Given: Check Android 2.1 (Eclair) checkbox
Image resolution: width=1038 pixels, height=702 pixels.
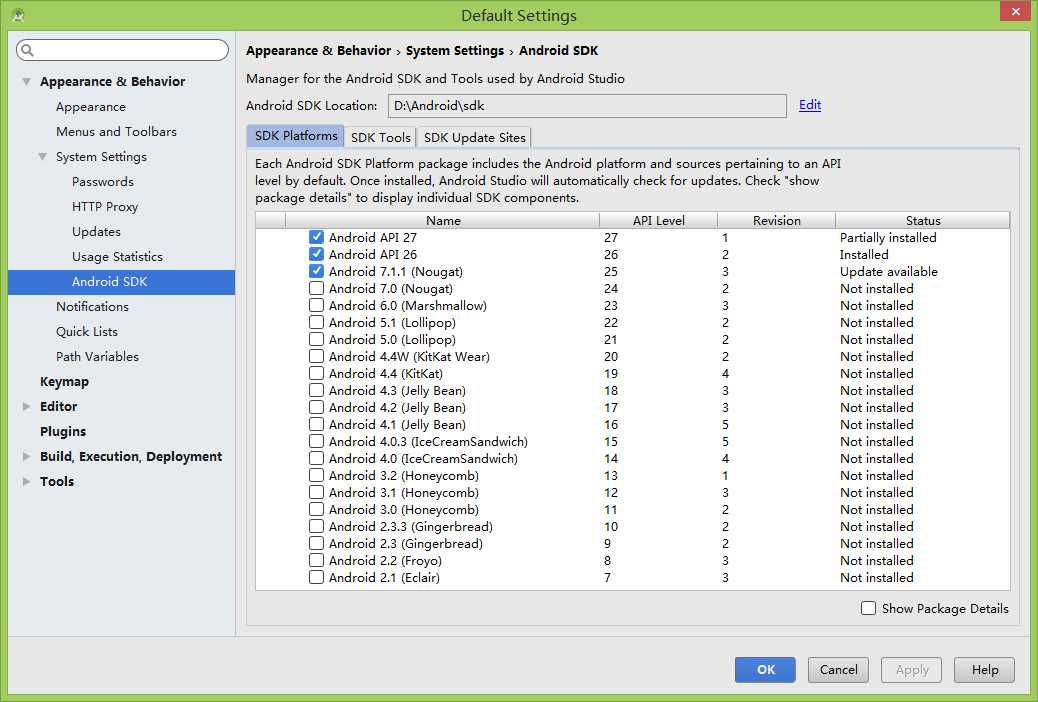Looking at the screenshot, I should click(316, 577).
